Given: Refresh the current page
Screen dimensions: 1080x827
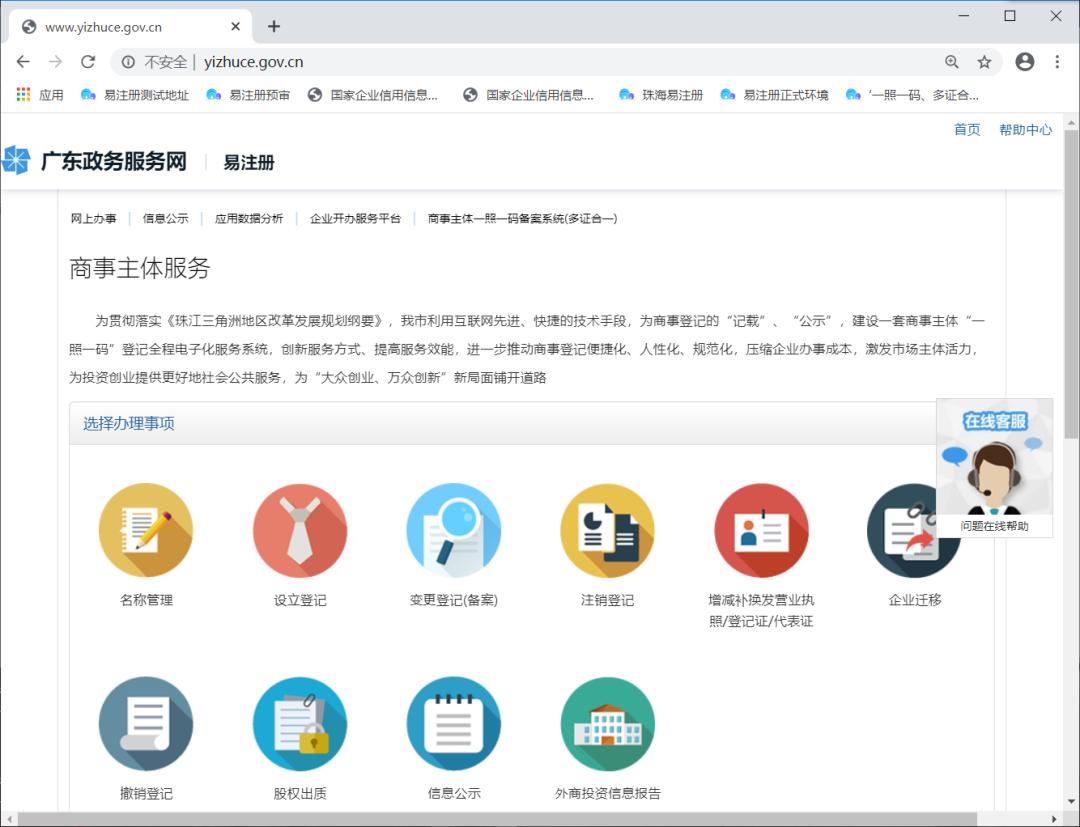Looking at the screenshot, I should (88, 61).
